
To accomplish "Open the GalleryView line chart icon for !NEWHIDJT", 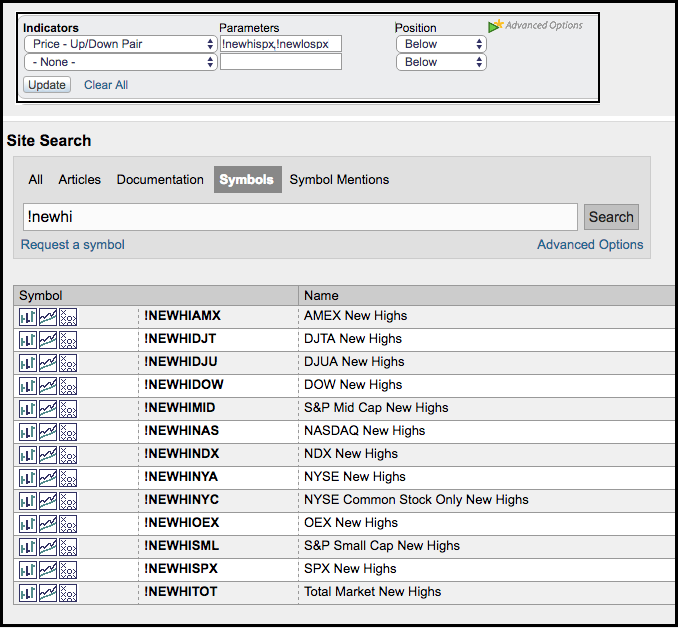I will (48, 339).
